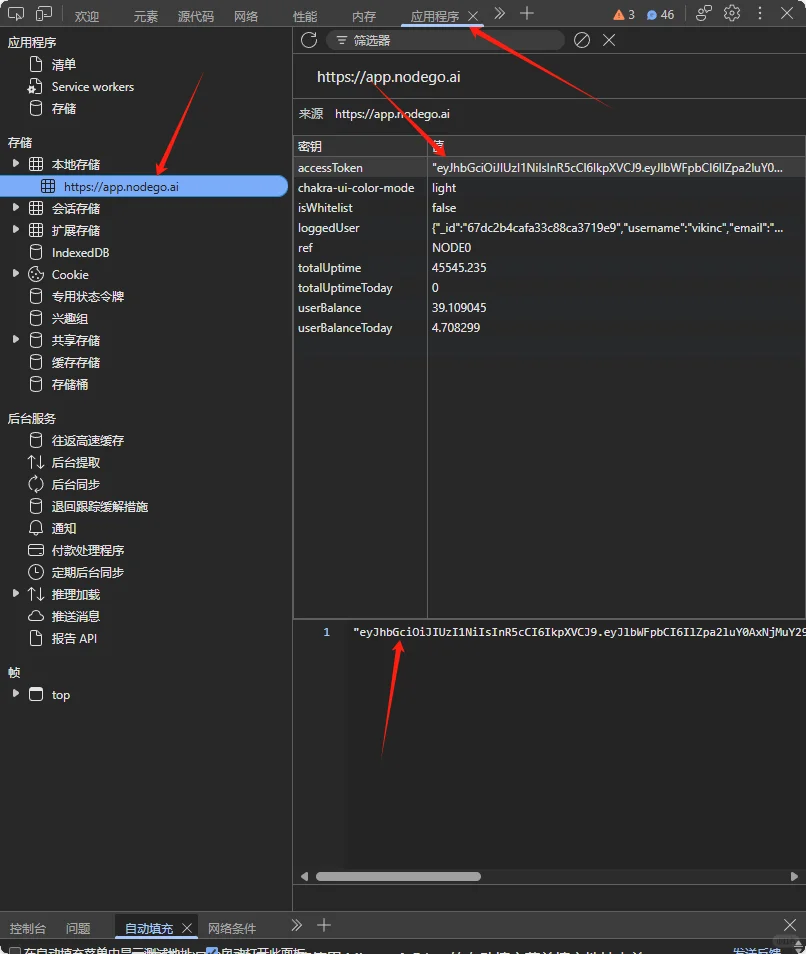Show more drawer tabs via » chevron
This screenshot has width=806, height=954.
pyautogui.click(x=297, y=925)
